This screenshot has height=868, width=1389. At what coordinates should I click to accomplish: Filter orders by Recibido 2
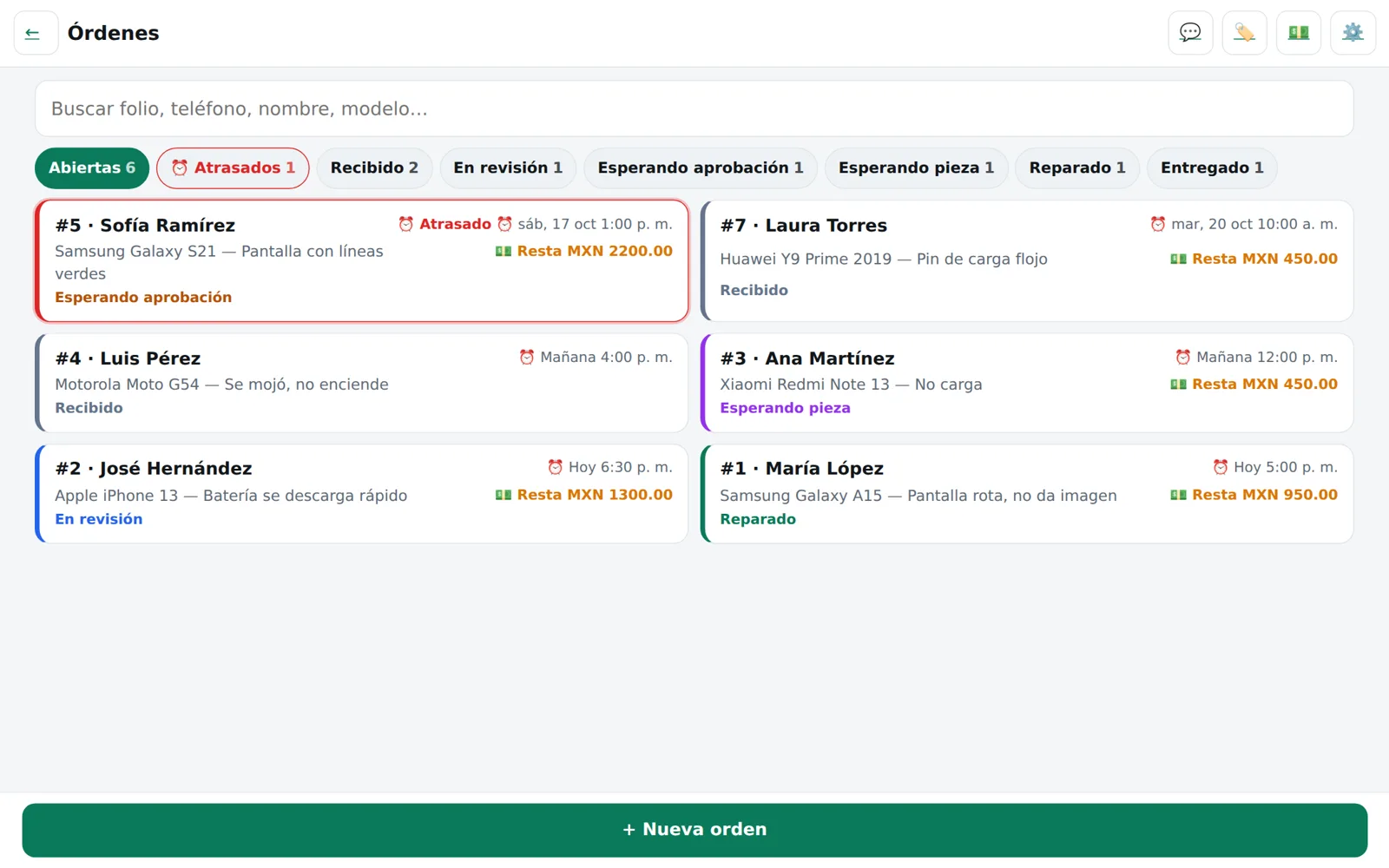point(374,168)
